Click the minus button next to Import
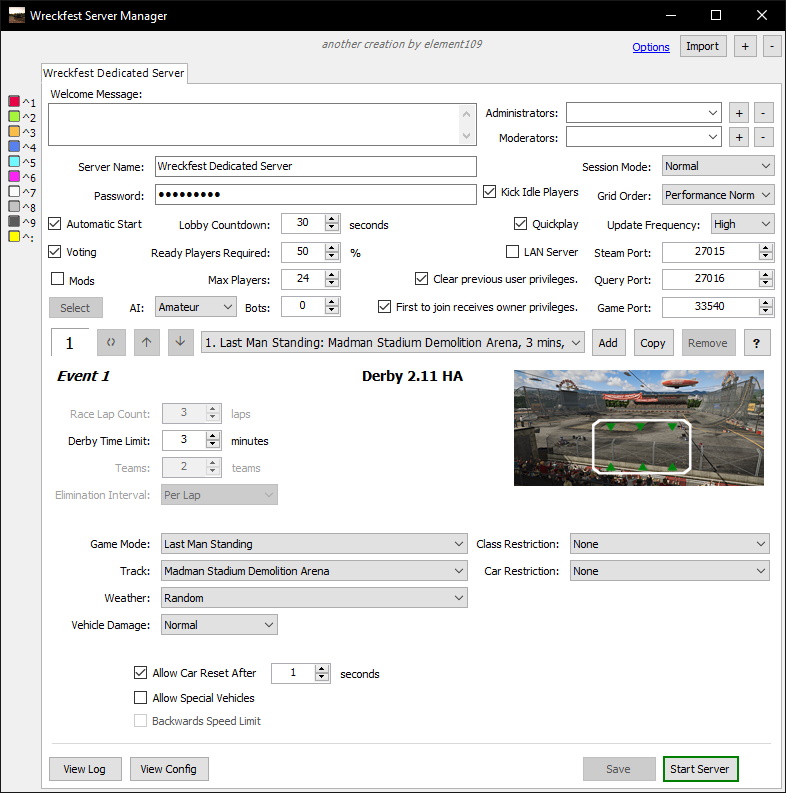This screenshot has height=793, width=786. point(772,47)
